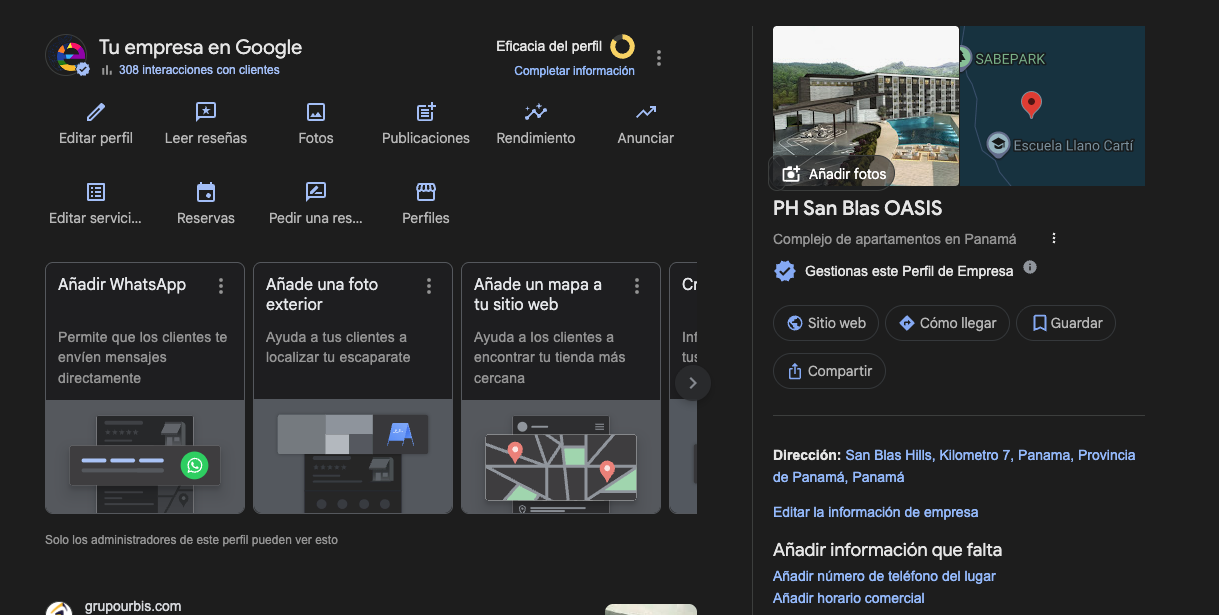Image resolution: width=1219 pixels, height=615 pixels.
Task: Open Rendimiento performance chart icon
Action: click(536, 112)
